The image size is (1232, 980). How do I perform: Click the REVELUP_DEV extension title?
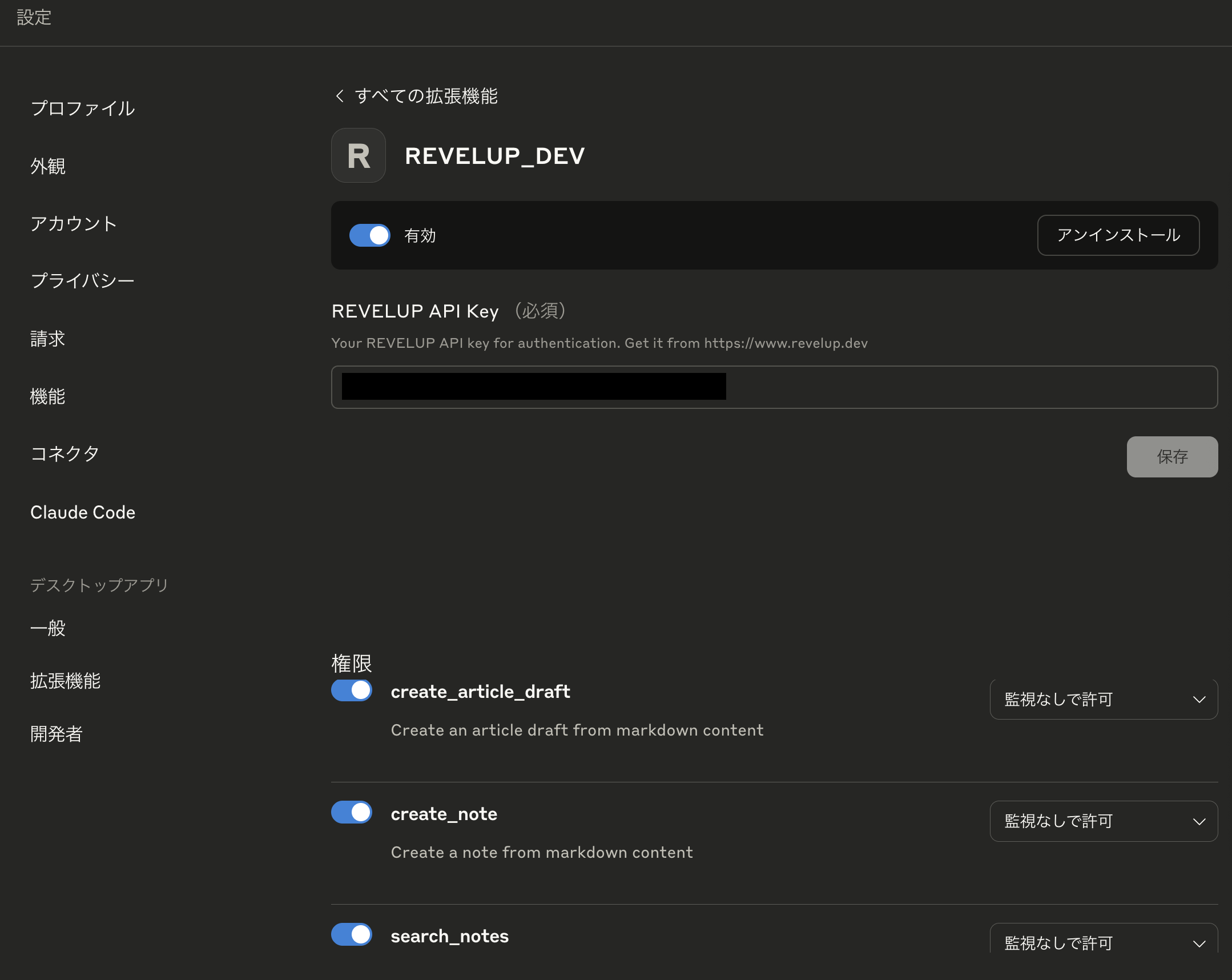[495, 155]
